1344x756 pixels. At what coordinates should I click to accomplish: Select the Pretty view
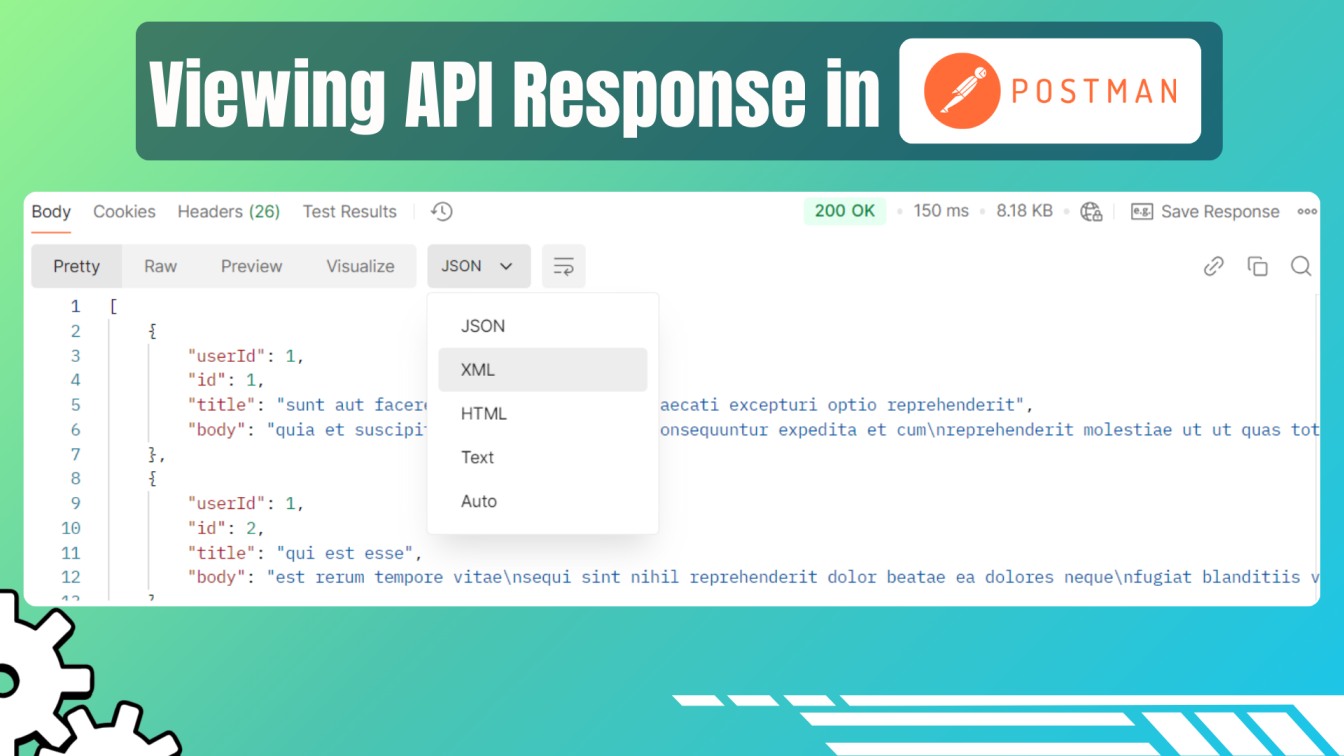77,266
